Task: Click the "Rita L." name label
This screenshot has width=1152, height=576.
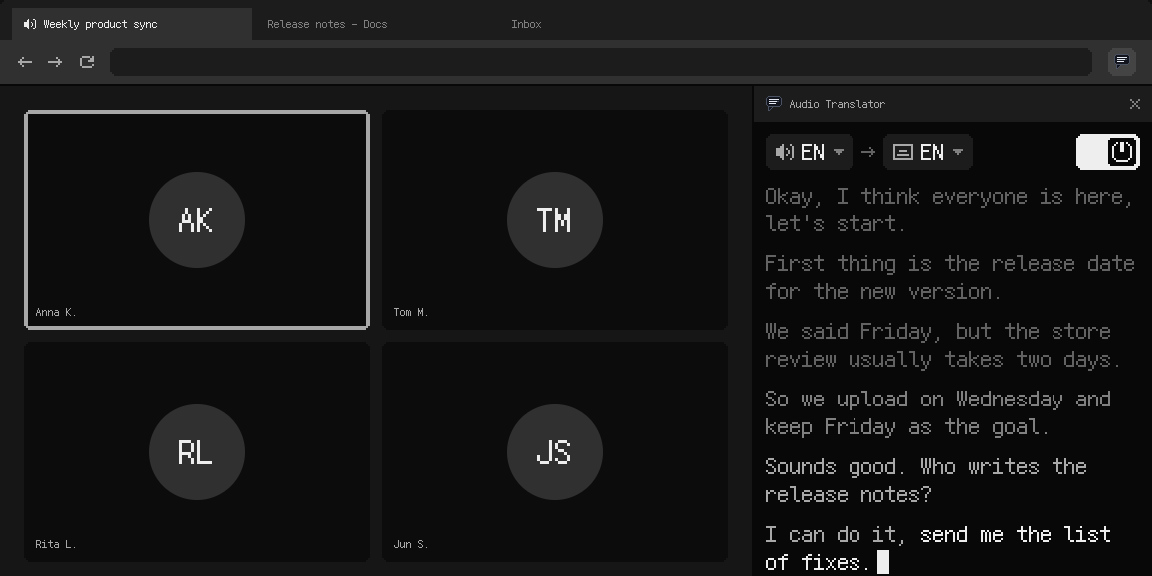Action: point(56,544)
